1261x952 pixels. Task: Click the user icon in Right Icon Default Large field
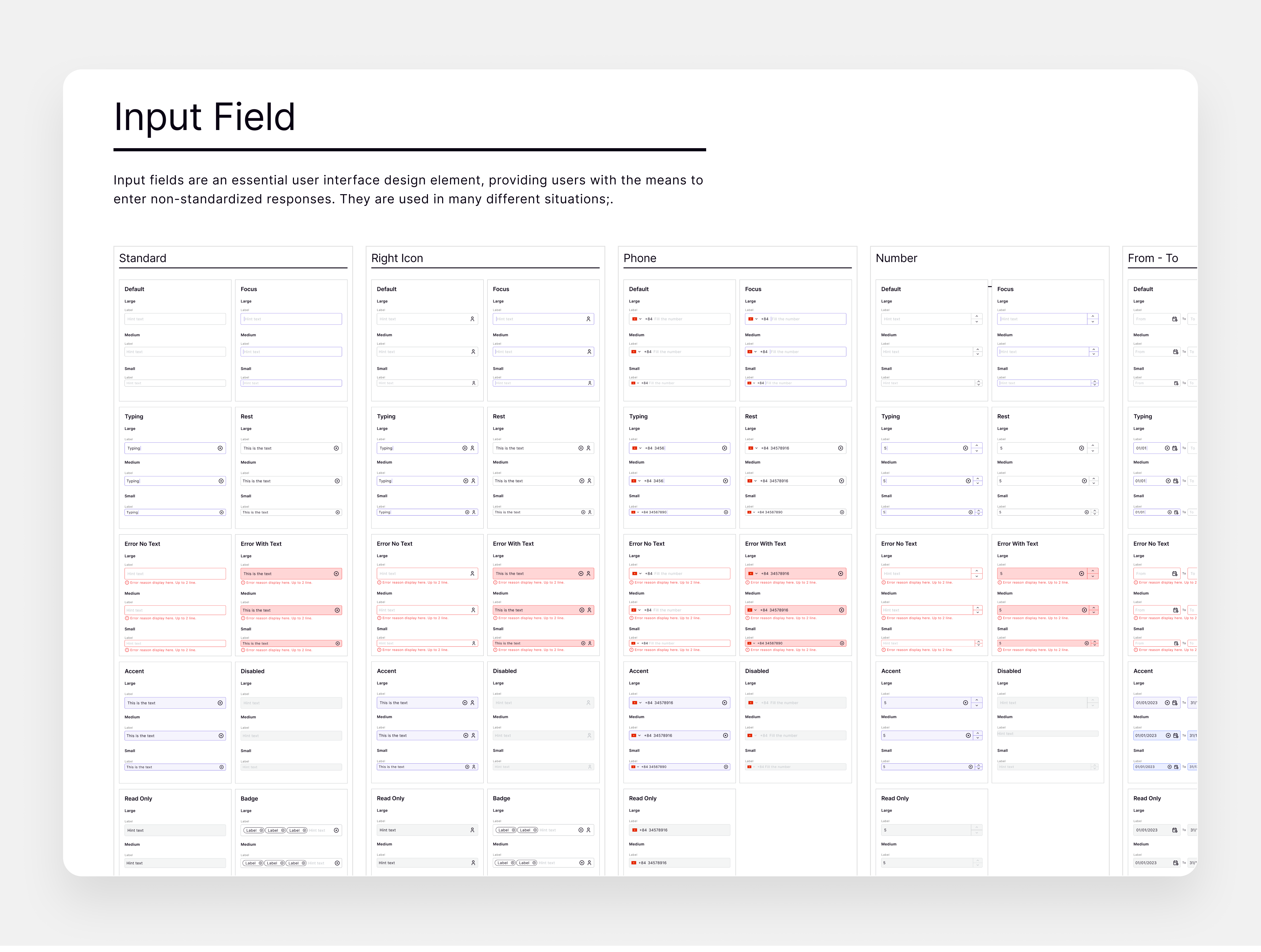[x=473, y=319]
